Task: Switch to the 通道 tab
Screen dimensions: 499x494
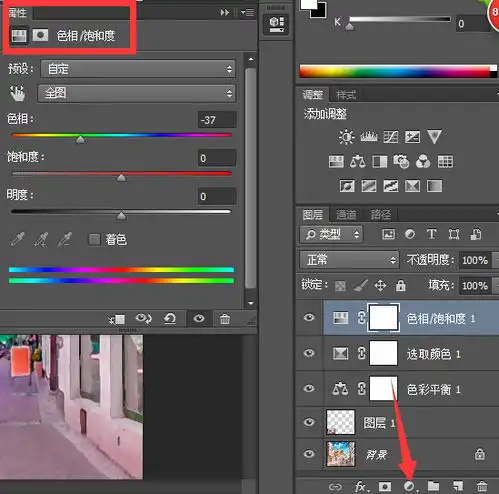Action: point(346,215)
